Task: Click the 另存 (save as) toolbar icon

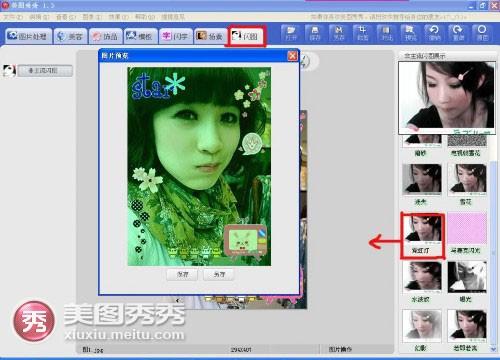Action: [x=339, y=33]
